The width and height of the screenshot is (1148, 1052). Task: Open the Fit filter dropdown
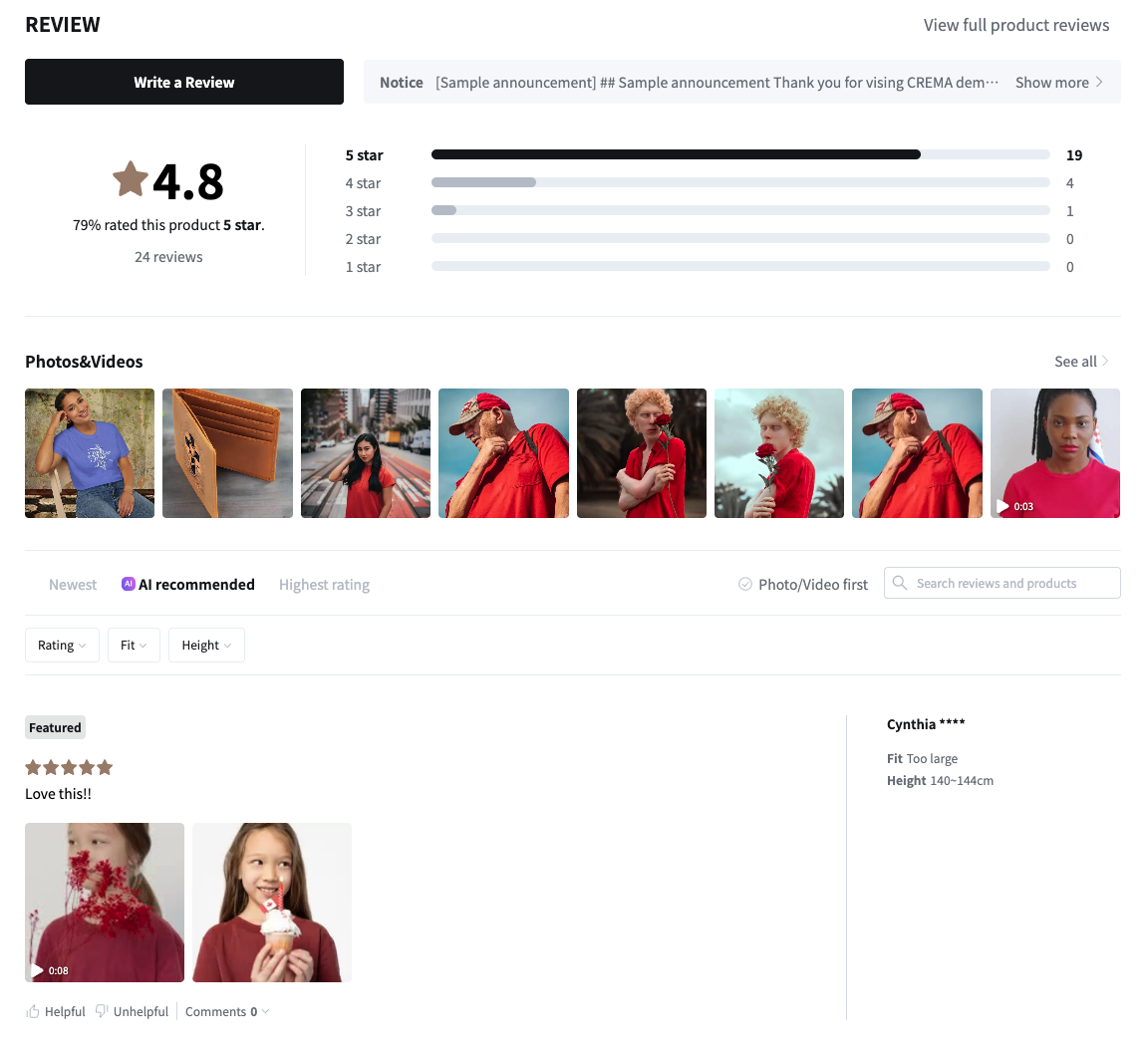point(134,646)
